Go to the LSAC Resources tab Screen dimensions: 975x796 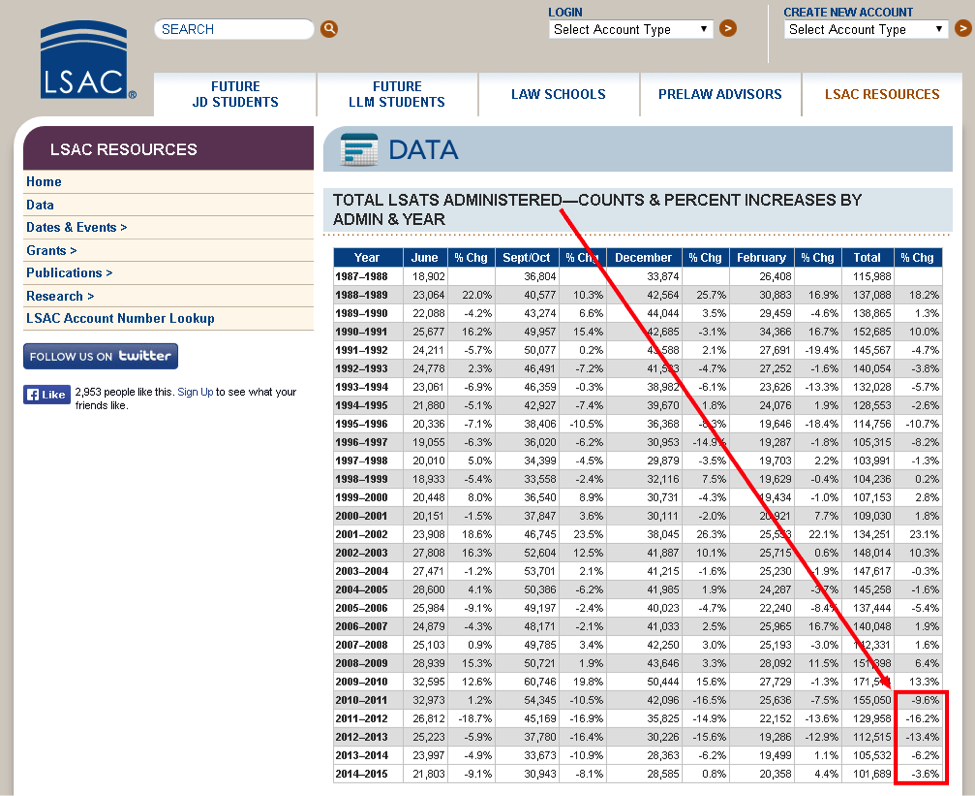click(881, 94)
